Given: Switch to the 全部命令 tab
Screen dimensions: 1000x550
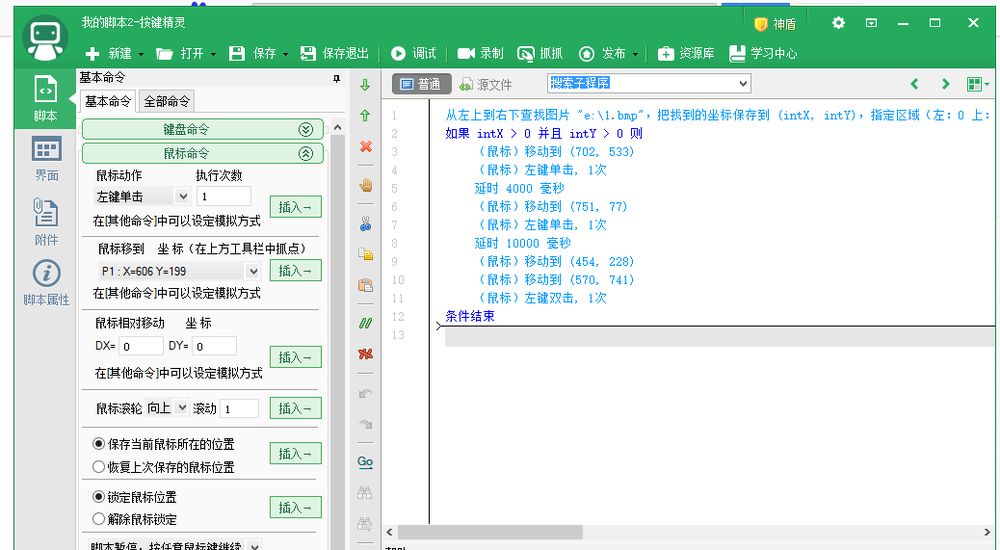Looking at the screenshot, I should tap(166, 101).
